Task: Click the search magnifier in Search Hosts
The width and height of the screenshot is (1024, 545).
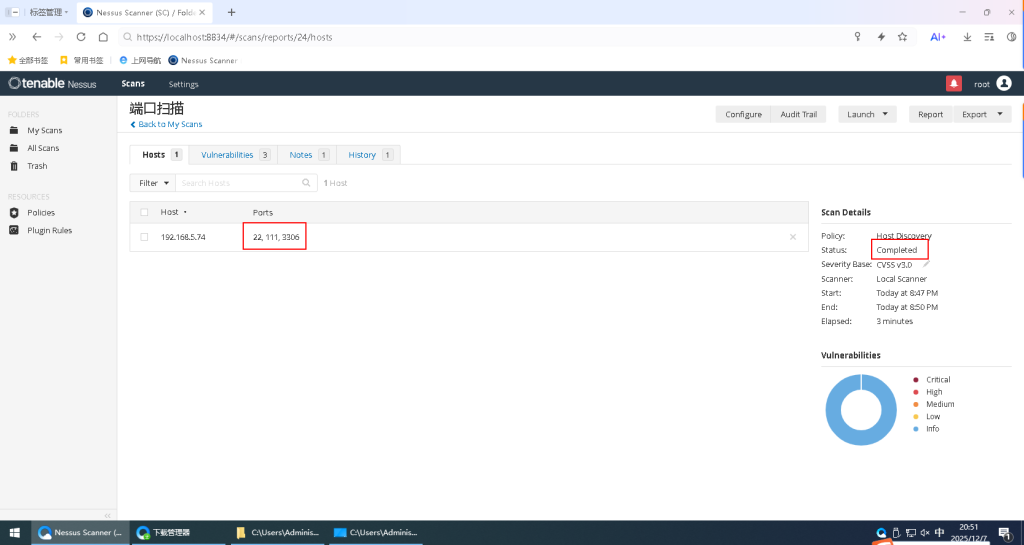Action: tap(307, 183)
